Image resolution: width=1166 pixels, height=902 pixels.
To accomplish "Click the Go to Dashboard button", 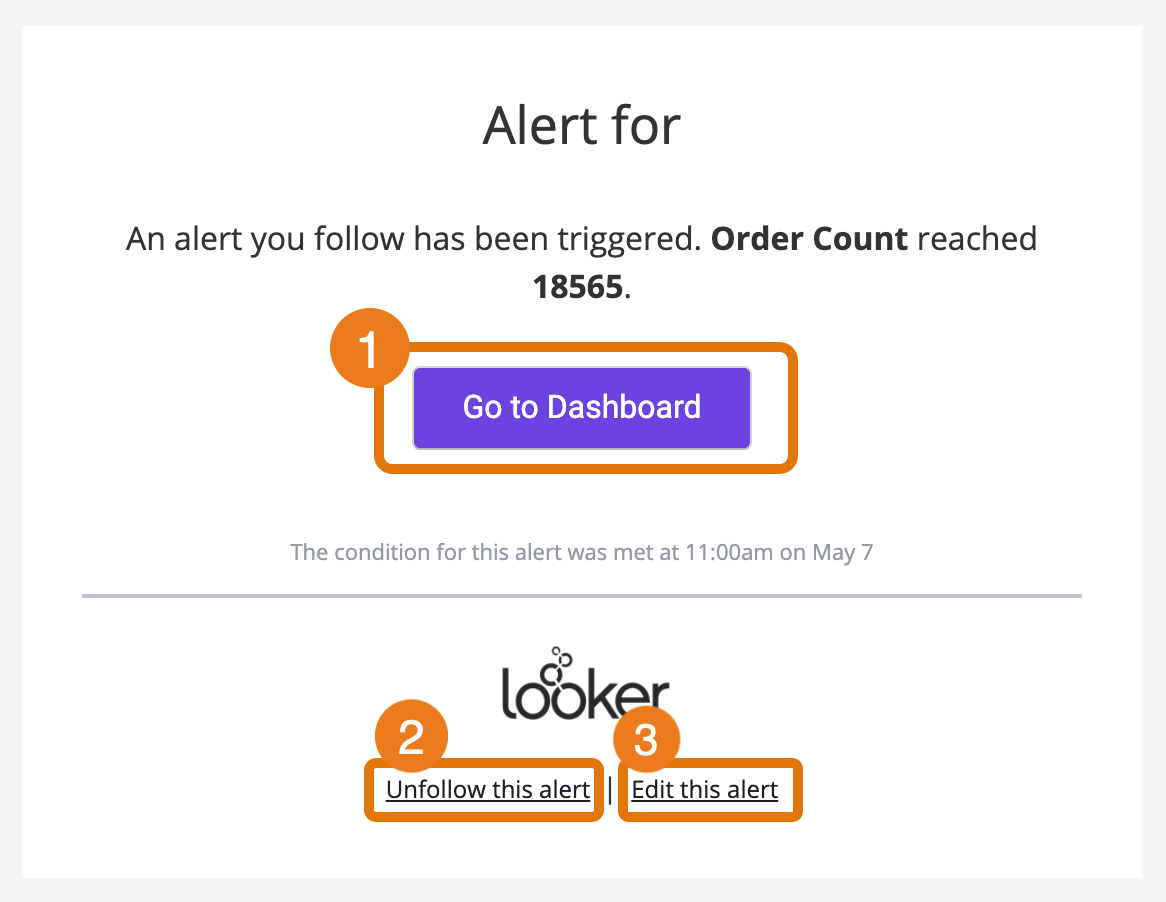I will (x=581, y=407).
